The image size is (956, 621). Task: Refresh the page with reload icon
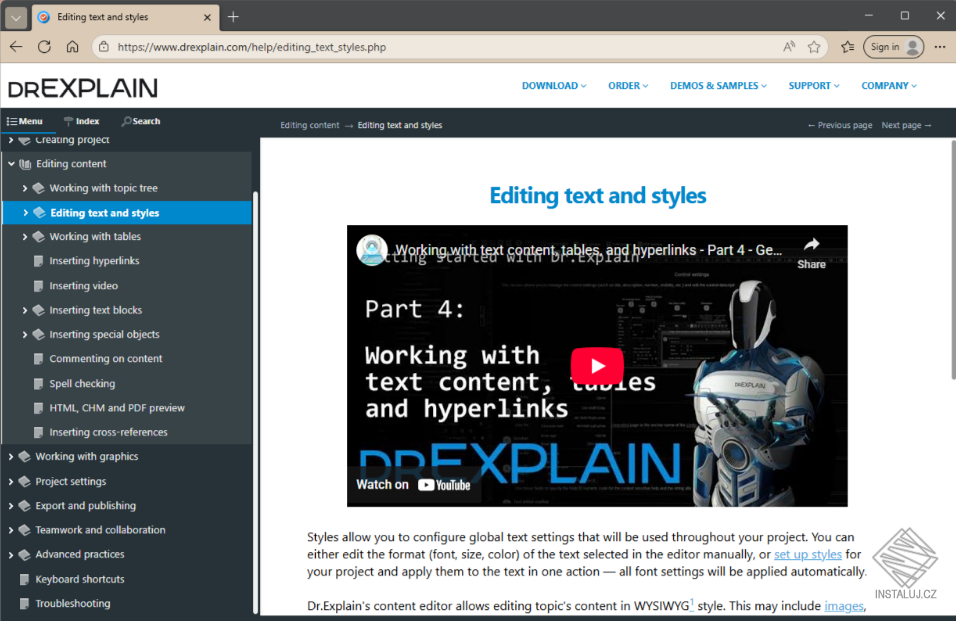[44, 47]
